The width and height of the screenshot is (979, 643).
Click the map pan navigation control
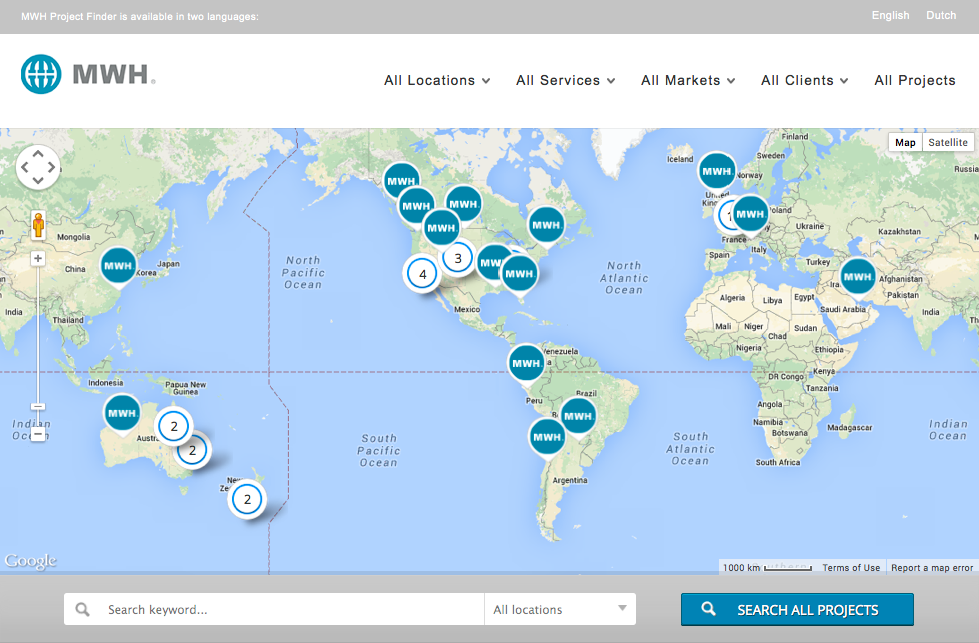(x=38, y=167)
